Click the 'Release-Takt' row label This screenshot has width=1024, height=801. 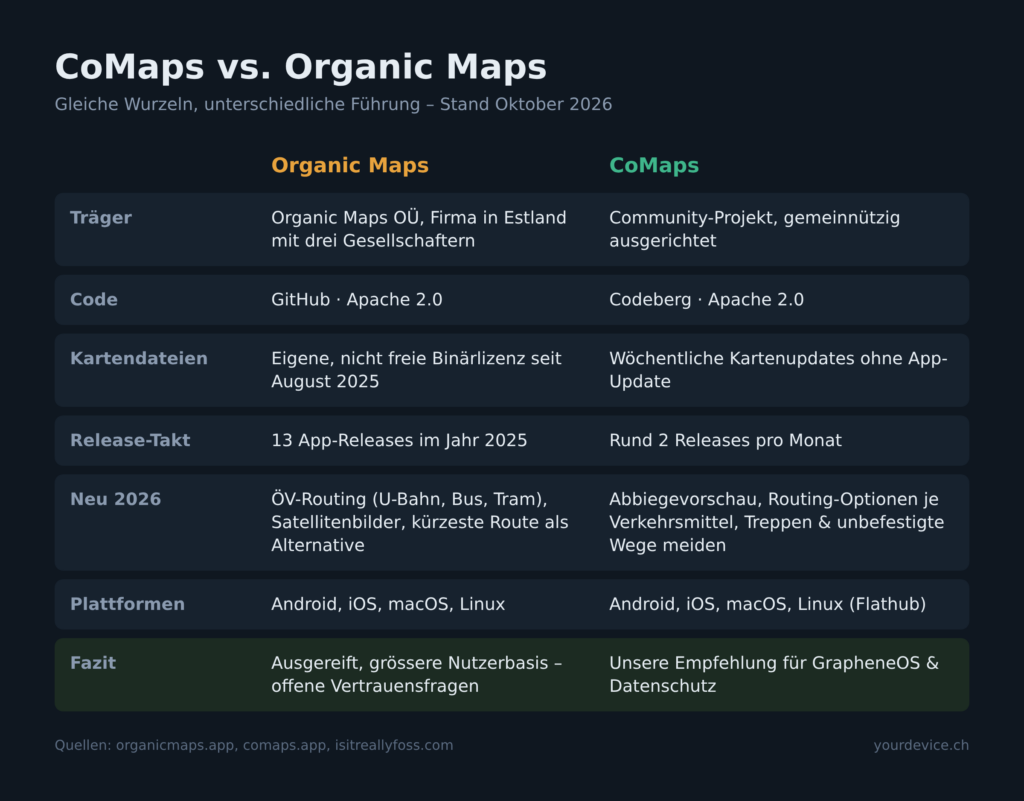[x=130, y=441]
